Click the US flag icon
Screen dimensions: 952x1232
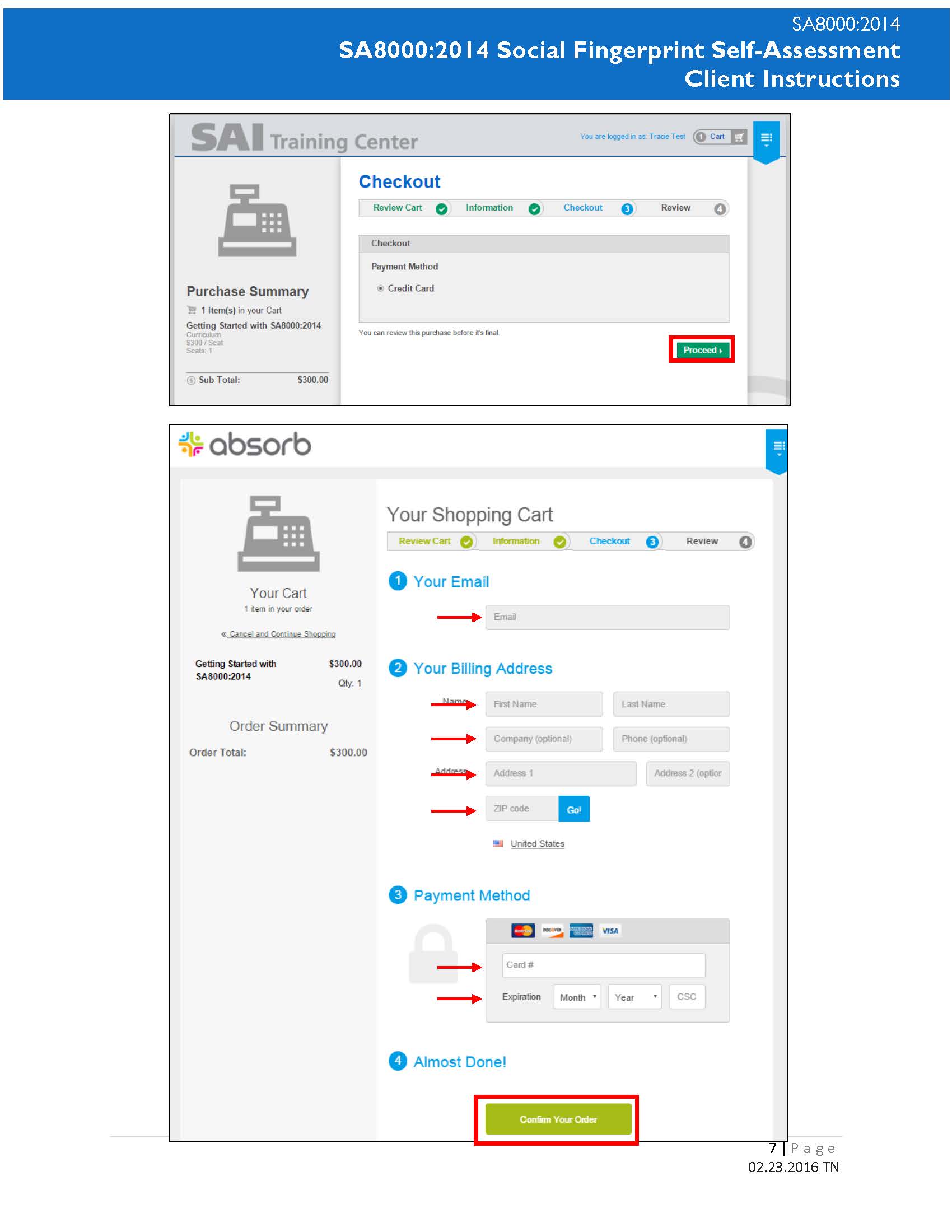click(497, 844)
